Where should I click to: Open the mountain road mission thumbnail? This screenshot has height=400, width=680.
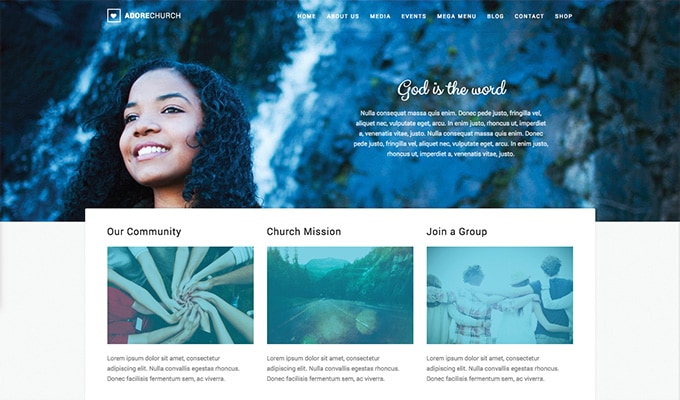click(x=340, y=295)
